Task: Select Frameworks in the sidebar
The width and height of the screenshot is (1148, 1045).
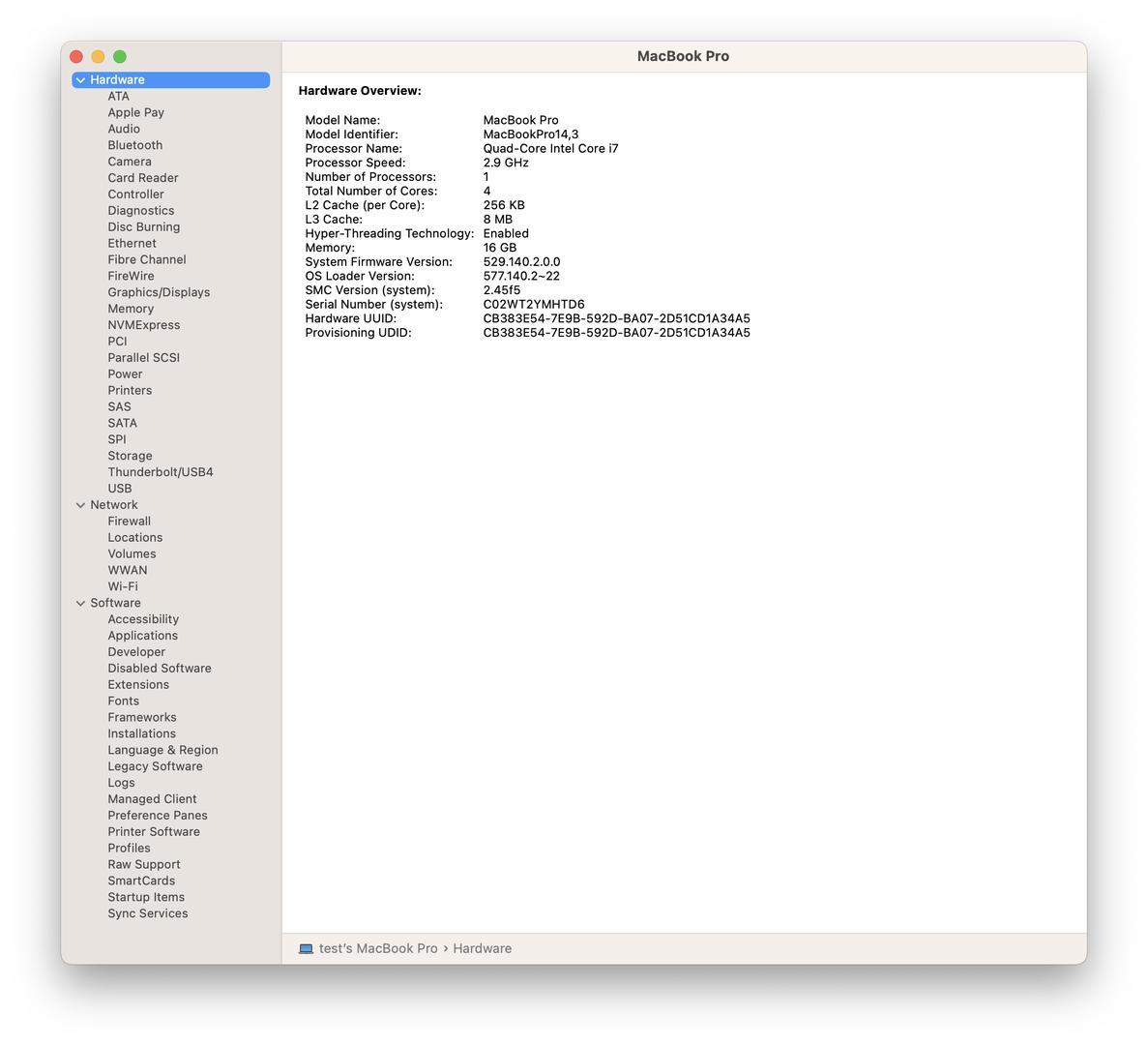Action: point(141,718)
